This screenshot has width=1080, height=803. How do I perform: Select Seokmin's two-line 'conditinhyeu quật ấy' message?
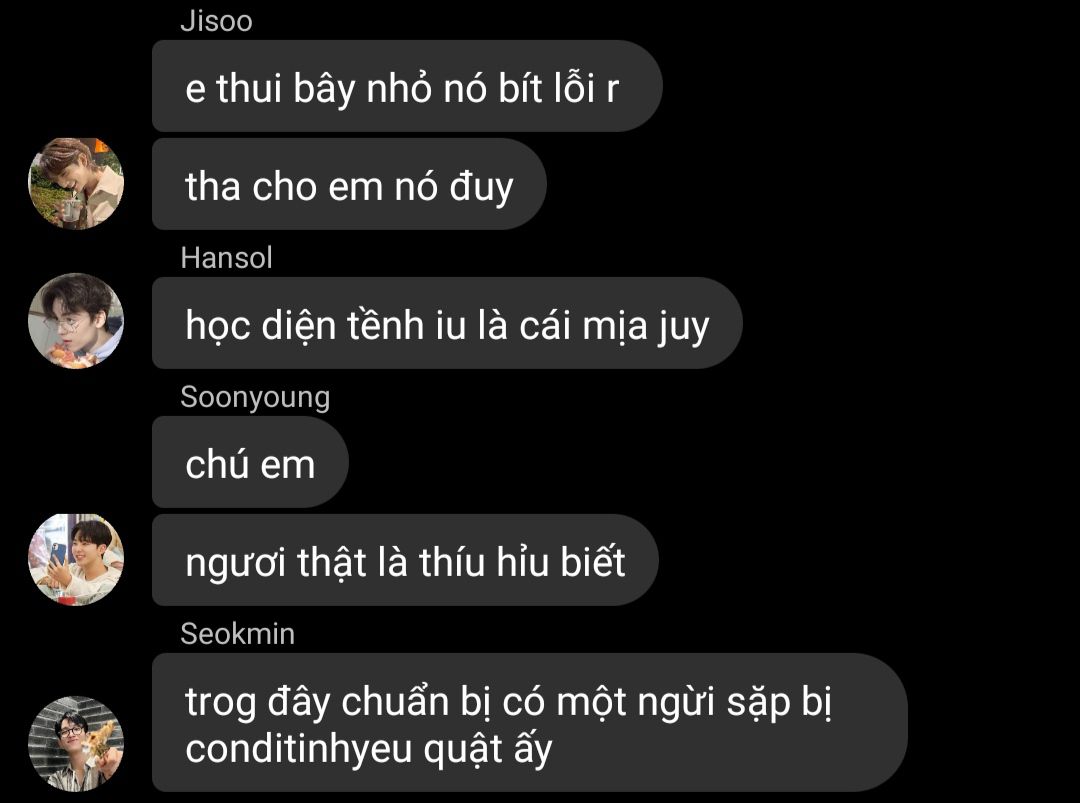pos(530,722)
